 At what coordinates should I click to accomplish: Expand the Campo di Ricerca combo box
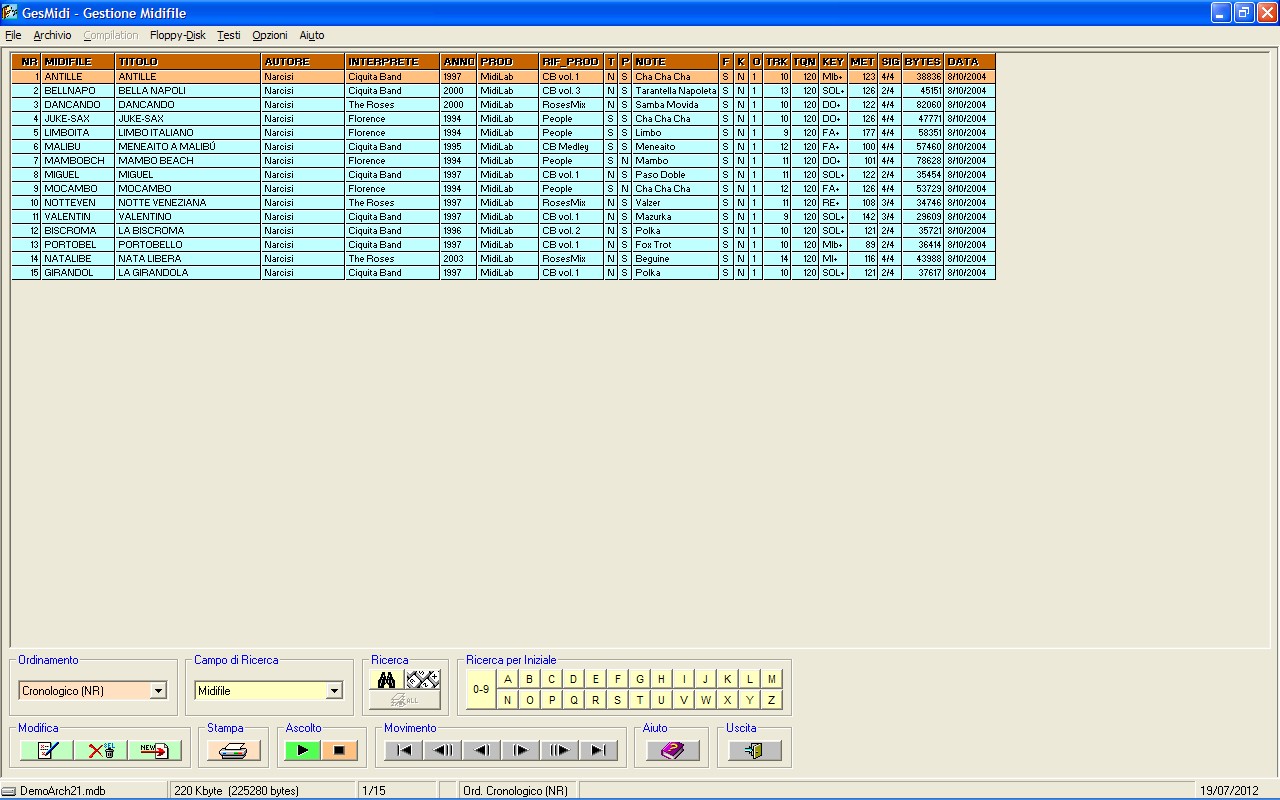pos(334,691)
